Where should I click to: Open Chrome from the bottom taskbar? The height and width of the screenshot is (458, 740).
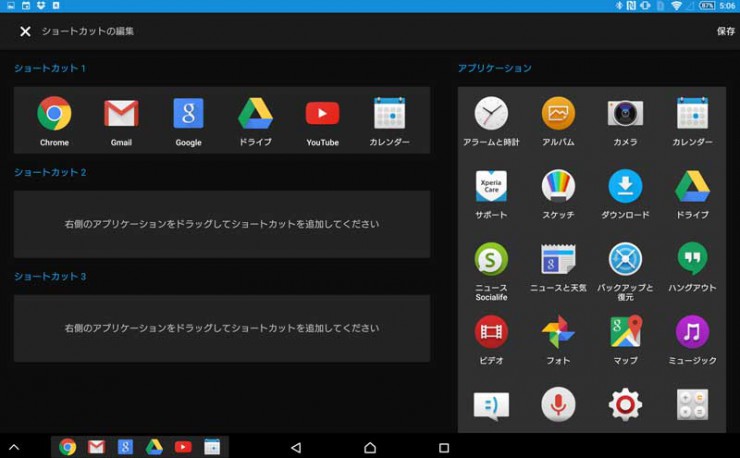click(x=67, y=447)
